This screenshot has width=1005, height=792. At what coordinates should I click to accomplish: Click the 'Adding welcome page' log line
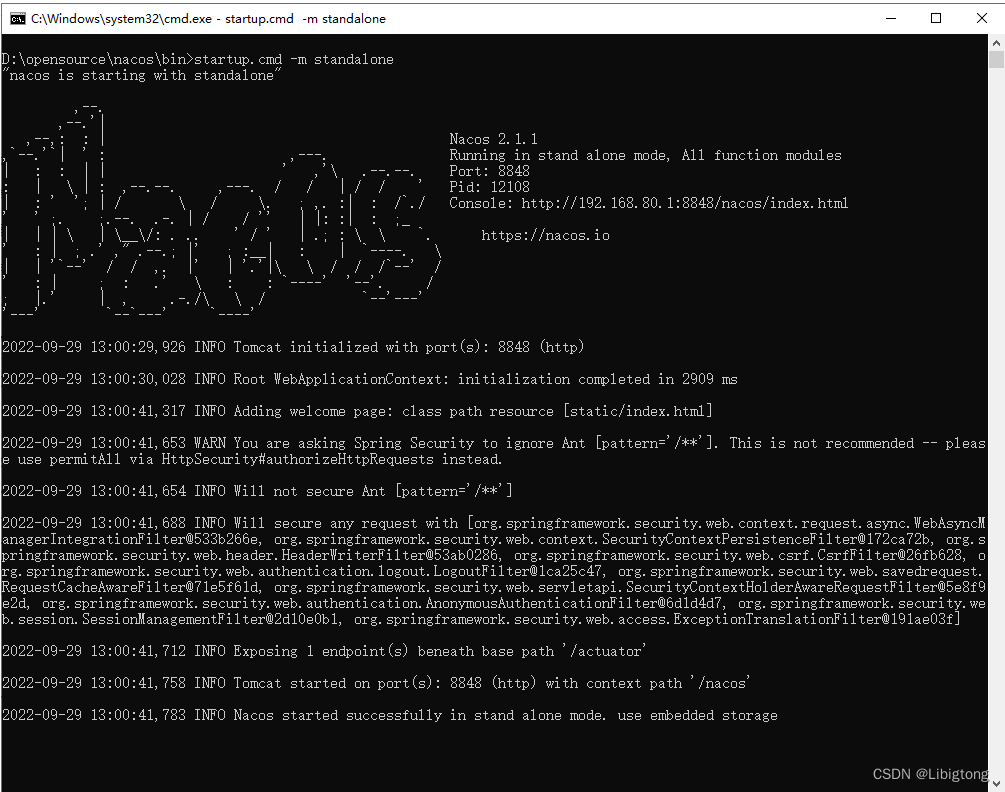(357, 411)
